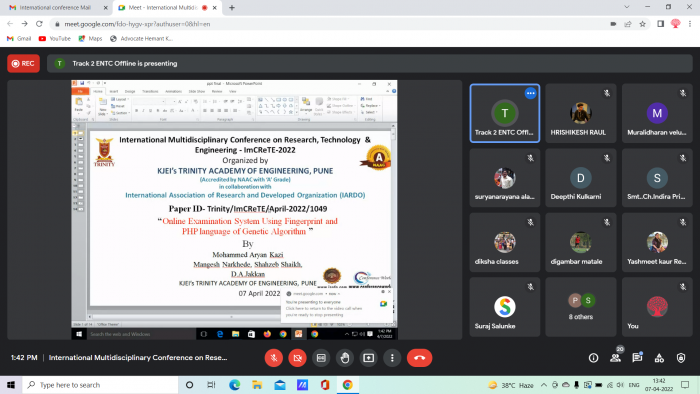The height and width of the screenshot is (394, 700).
Task: Toggle the camera on/off button
Action: tap(297, 358)
